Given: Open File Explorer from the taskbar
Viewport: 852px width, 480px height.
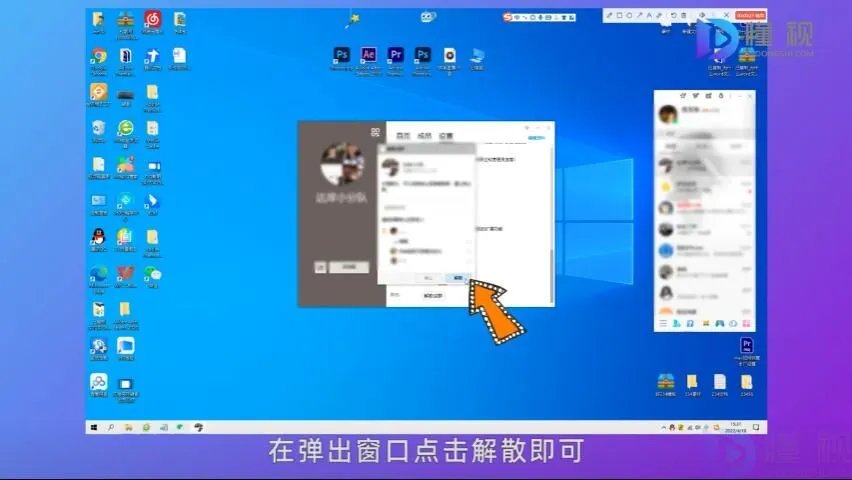Looking at the screenshot, I should pos(128,428).
